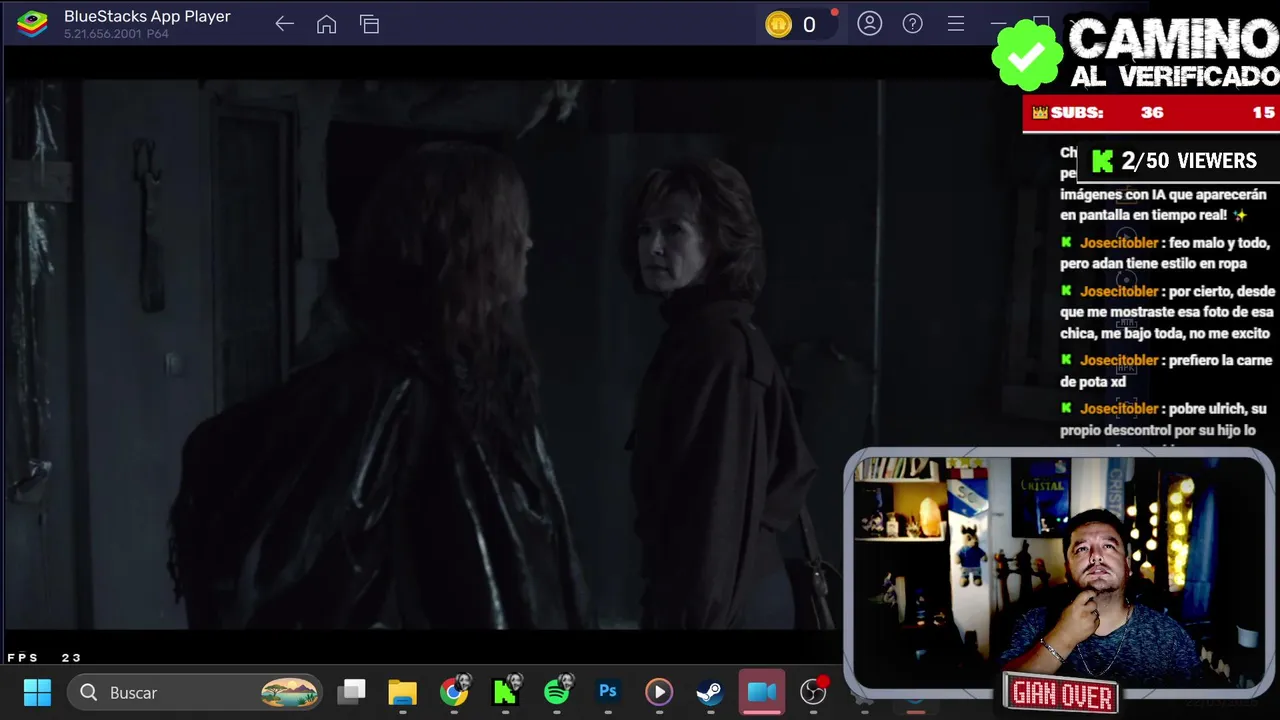The image size is (1280, 720).
Task: Open the BlueStacks recent apps icon
Action: (x=370, y=24)
